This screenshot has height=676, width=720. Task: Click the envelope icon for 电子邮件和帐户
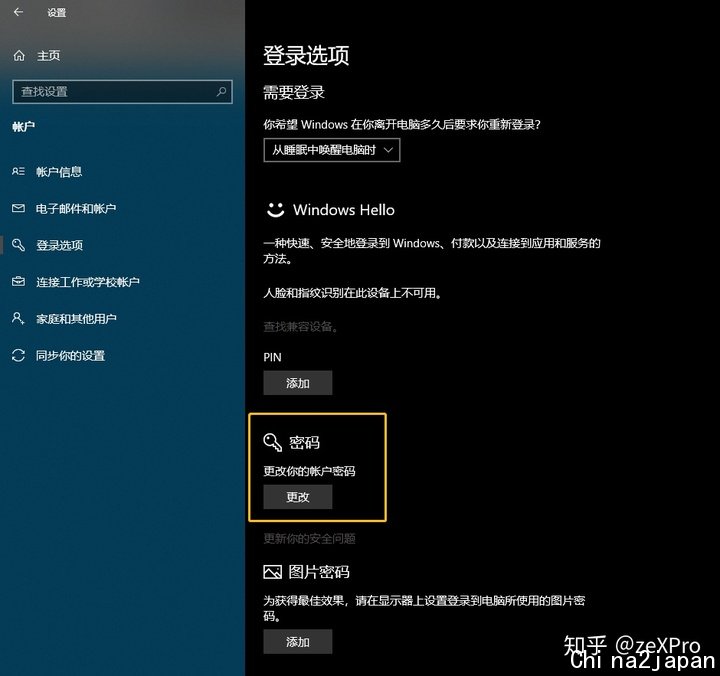pyautogui.click(x=18, y=208)
